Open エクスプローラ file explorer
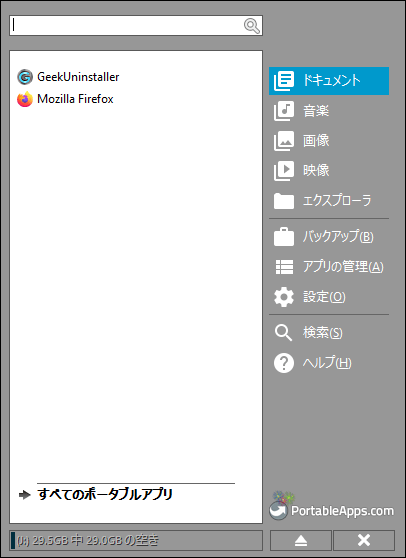This screenshot has height=558, width=406. (329, 201)
